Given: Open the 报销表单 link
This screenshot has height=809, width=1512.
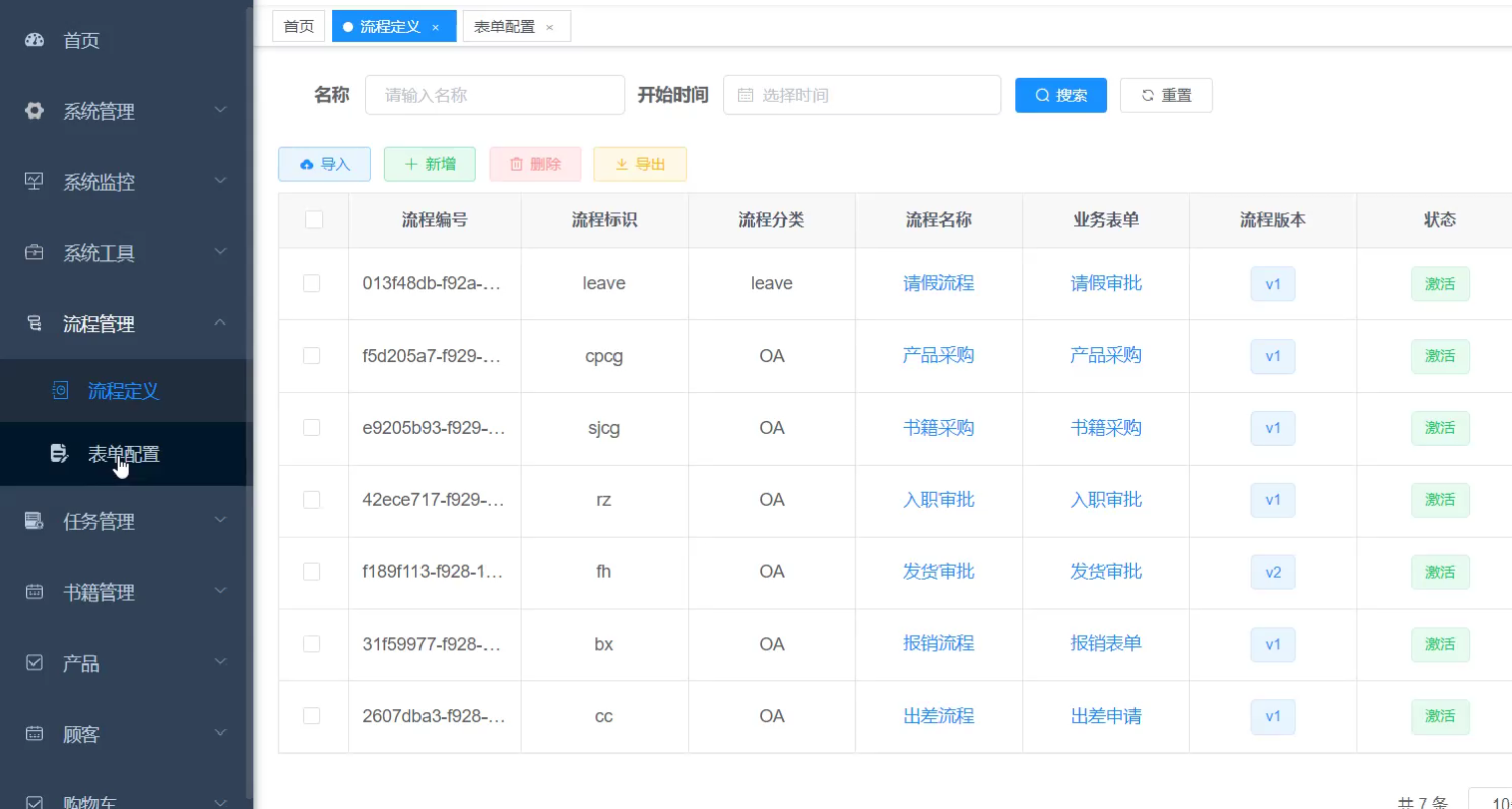Looking at the screenshot, I should pos(1106,643).
